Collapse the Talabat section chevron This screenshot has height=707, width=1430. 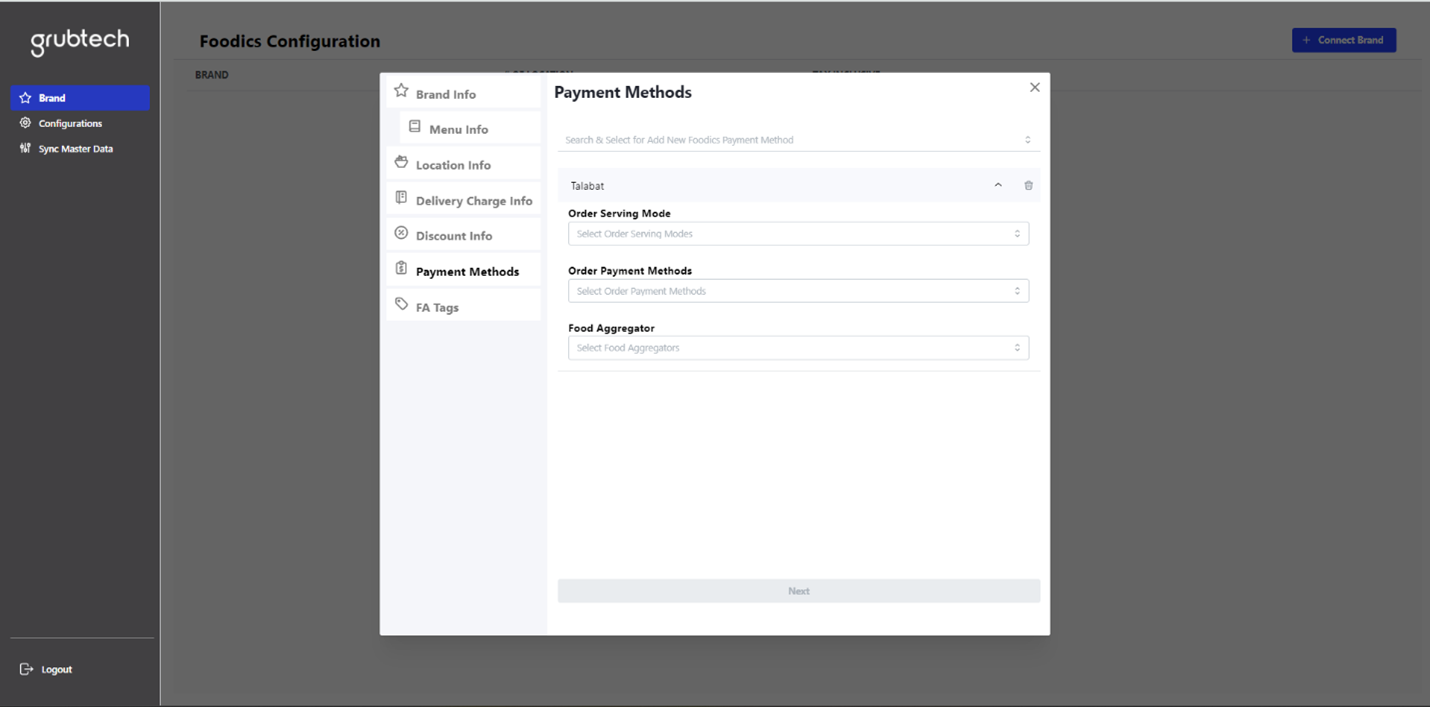click(x=998, y=186)
